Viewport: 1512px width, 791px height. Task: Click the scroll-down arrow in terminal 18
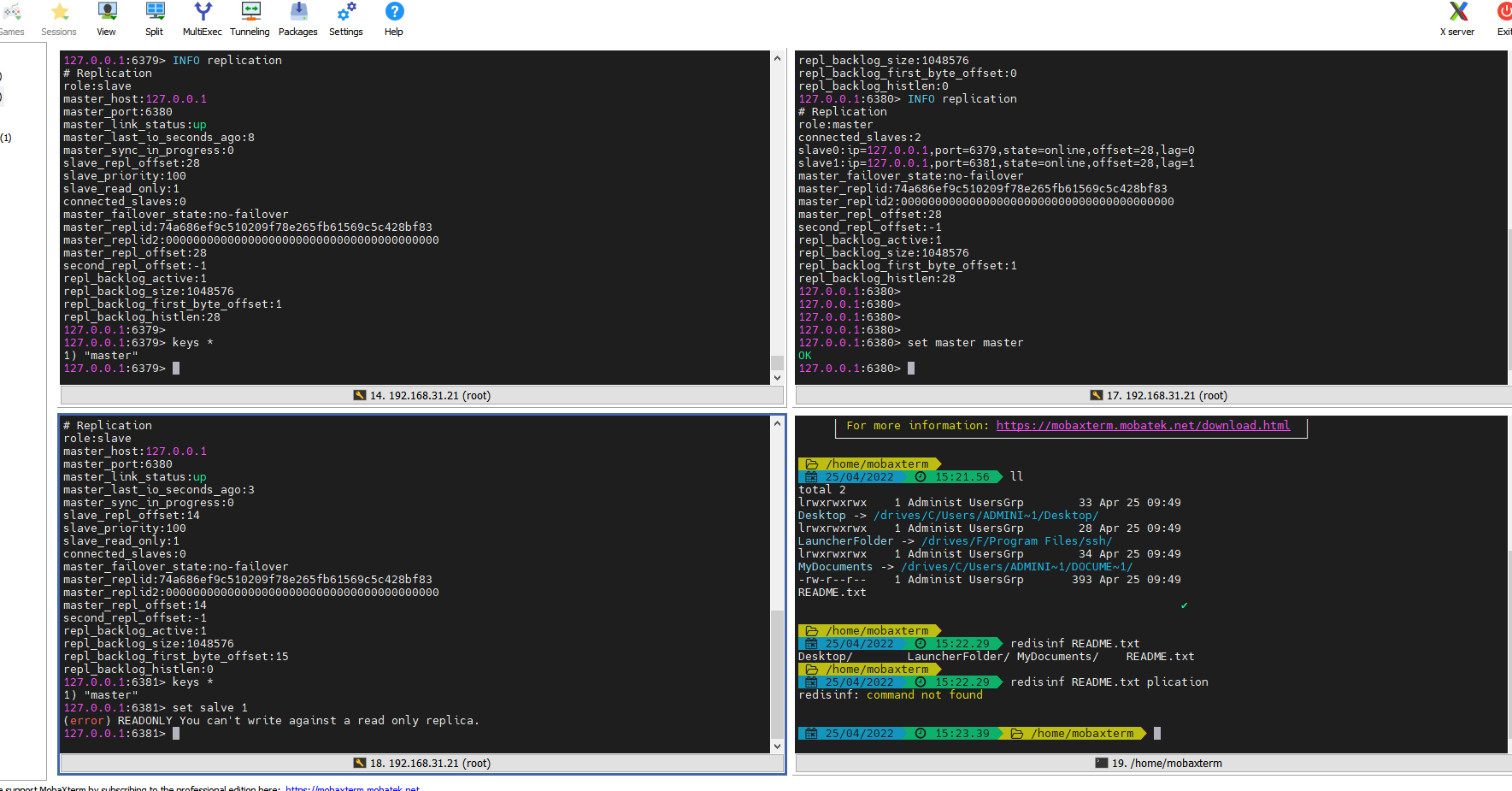point(777,746)
